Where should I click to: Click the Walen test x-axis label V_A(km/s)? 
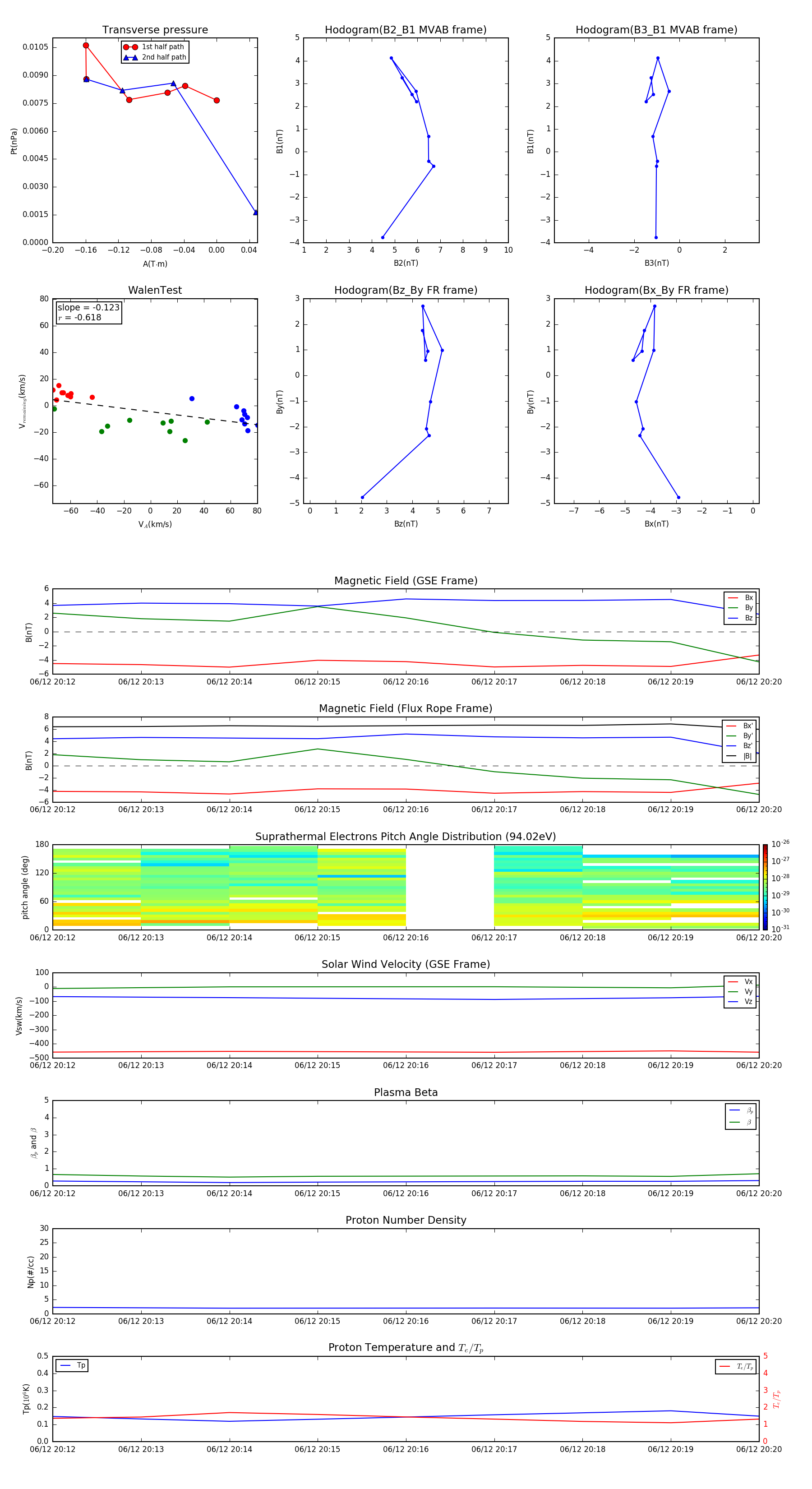click(x=155, y=525)
